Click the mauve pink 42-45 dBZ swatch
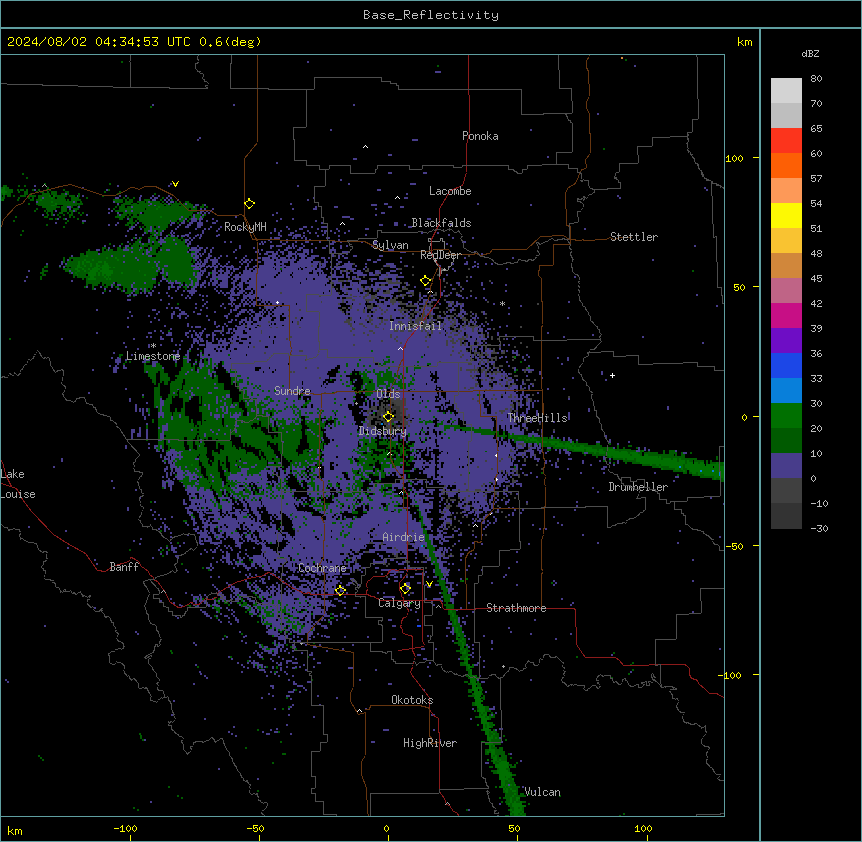The width and height of the screenshot is (862, 842). (786, 290)
